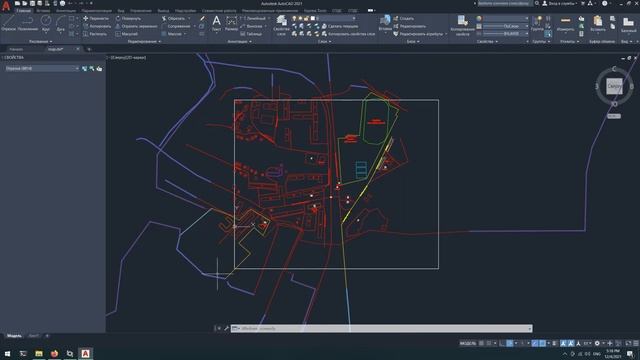Screen dimensions: 640x360
Task: Click the Базовый view button
Action: 628,24
